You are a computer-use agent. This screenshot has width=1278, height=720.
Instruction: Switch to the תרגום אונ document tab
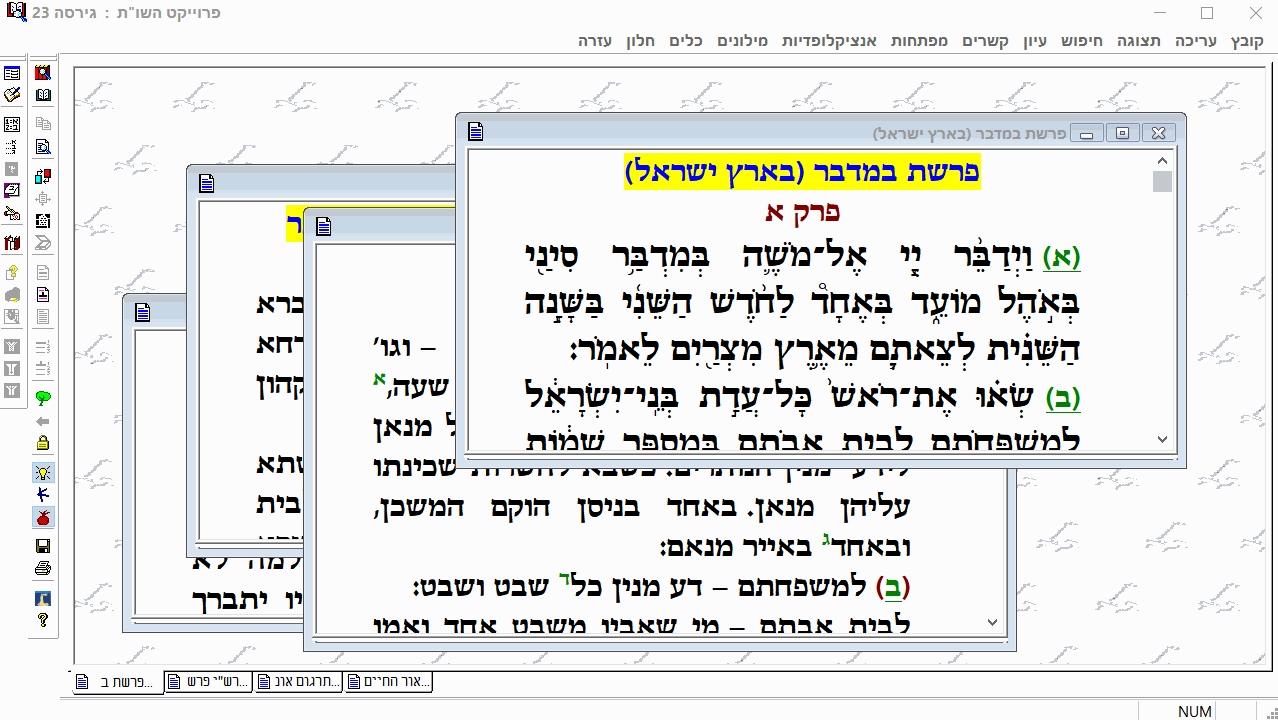click(x=298, y=682)
